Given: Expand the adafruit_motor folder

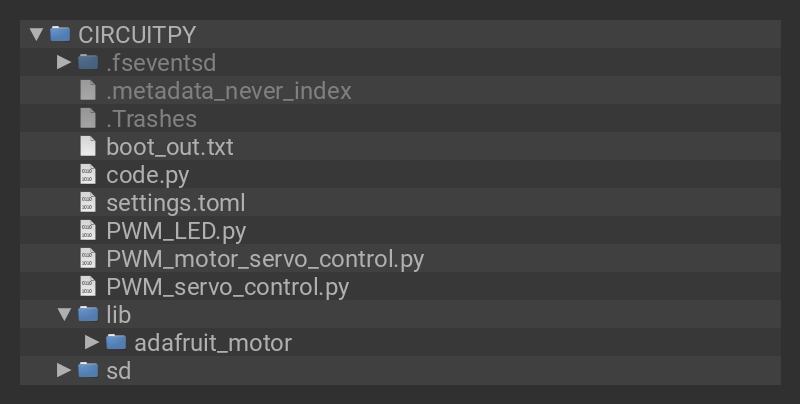Looking at the screenshot, I should click(x=92, y=342).
